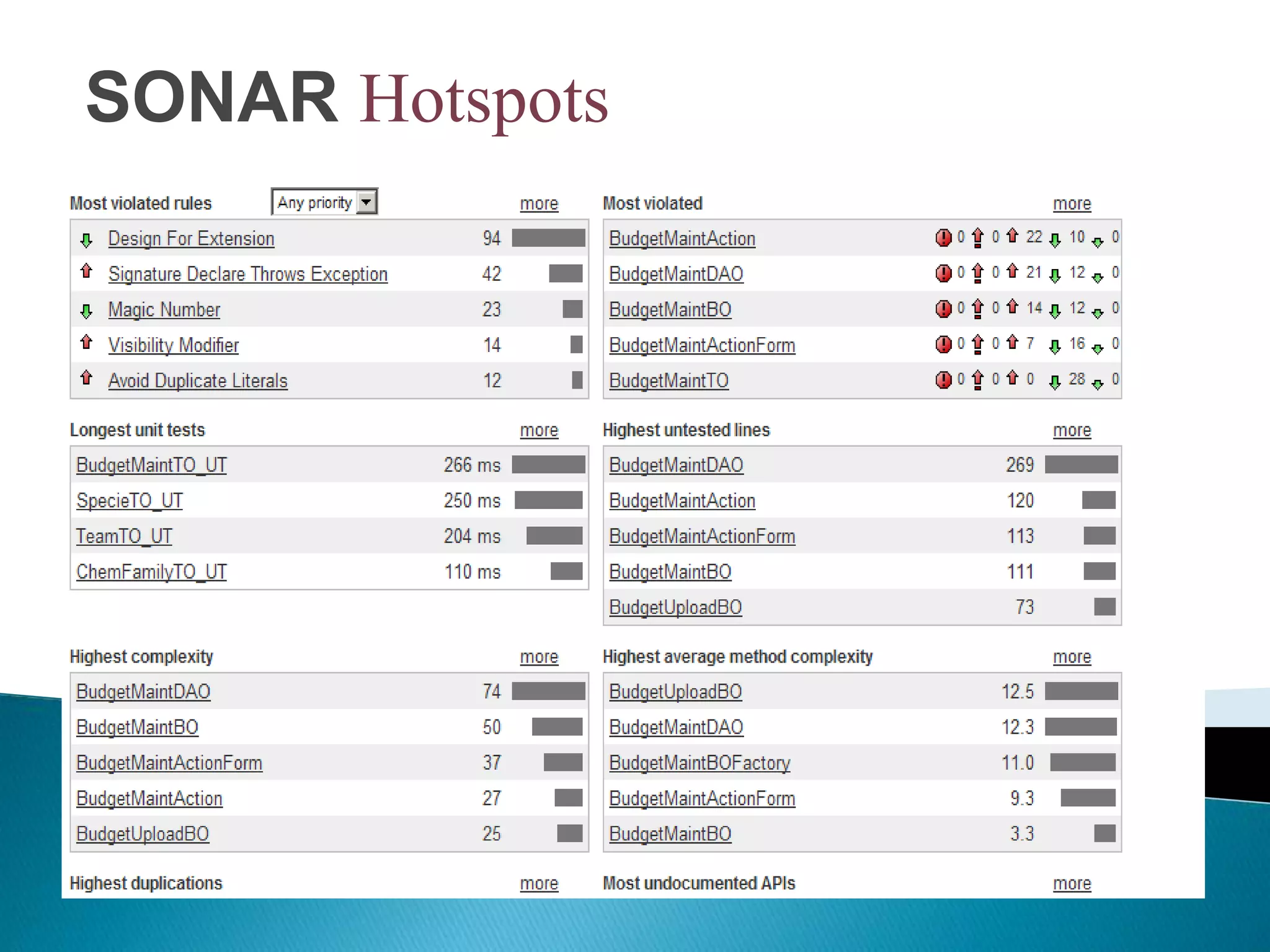Viewport: 1270px width, 952px height.
Task: Open BudgetMaintTO in Most violated list
Action: pos(669,381)
